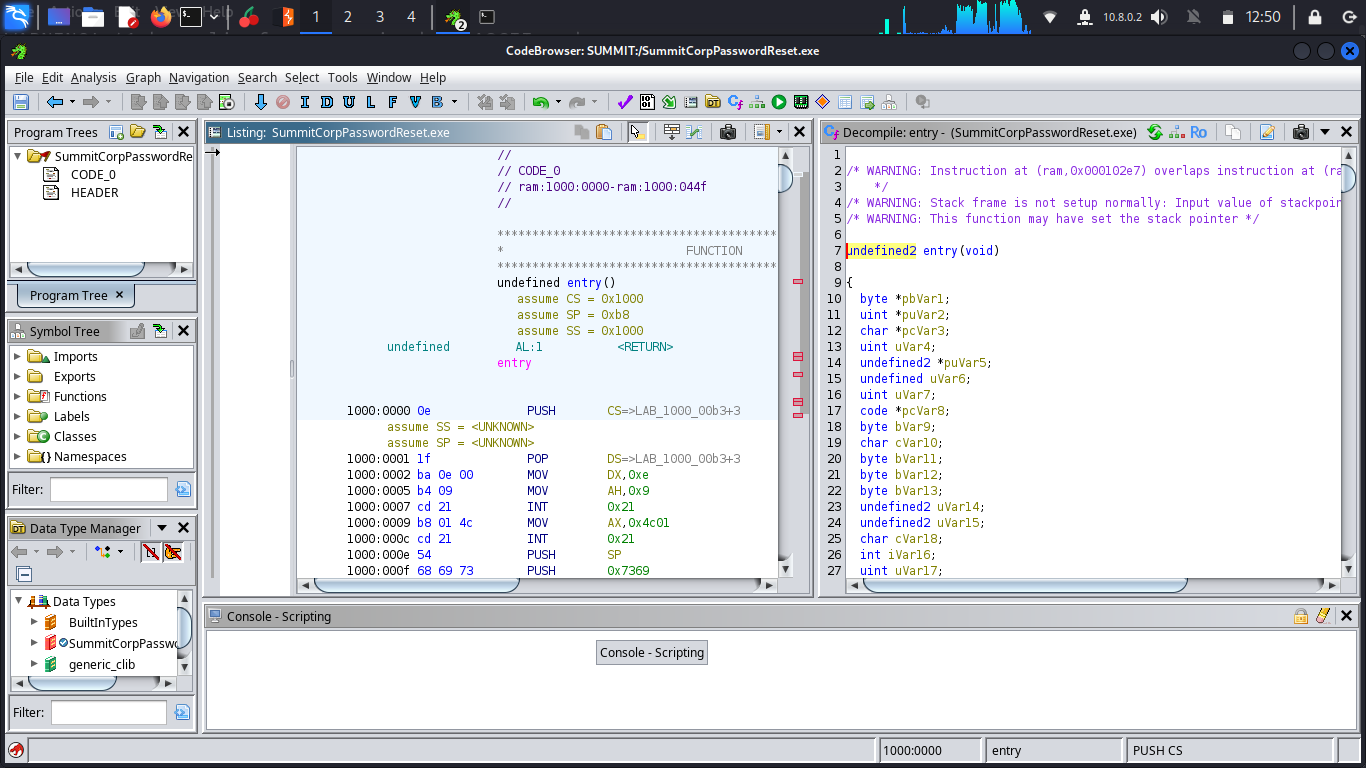
Task: Click the green Undo arrow
Action: [x=540, y=102]
